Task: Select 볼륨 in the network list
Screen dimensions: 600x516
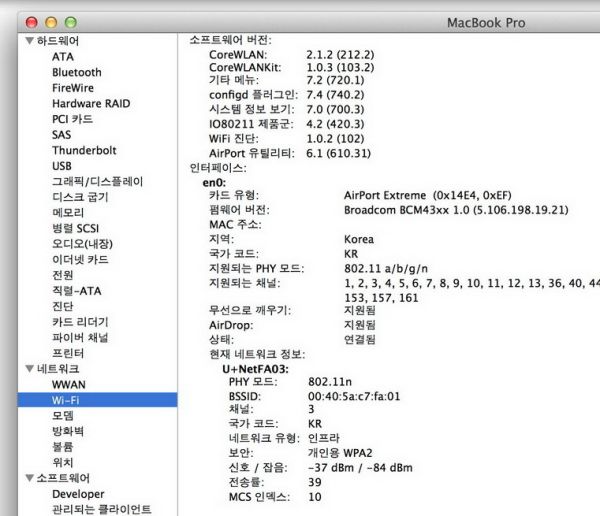Action: tap(63, 447)
